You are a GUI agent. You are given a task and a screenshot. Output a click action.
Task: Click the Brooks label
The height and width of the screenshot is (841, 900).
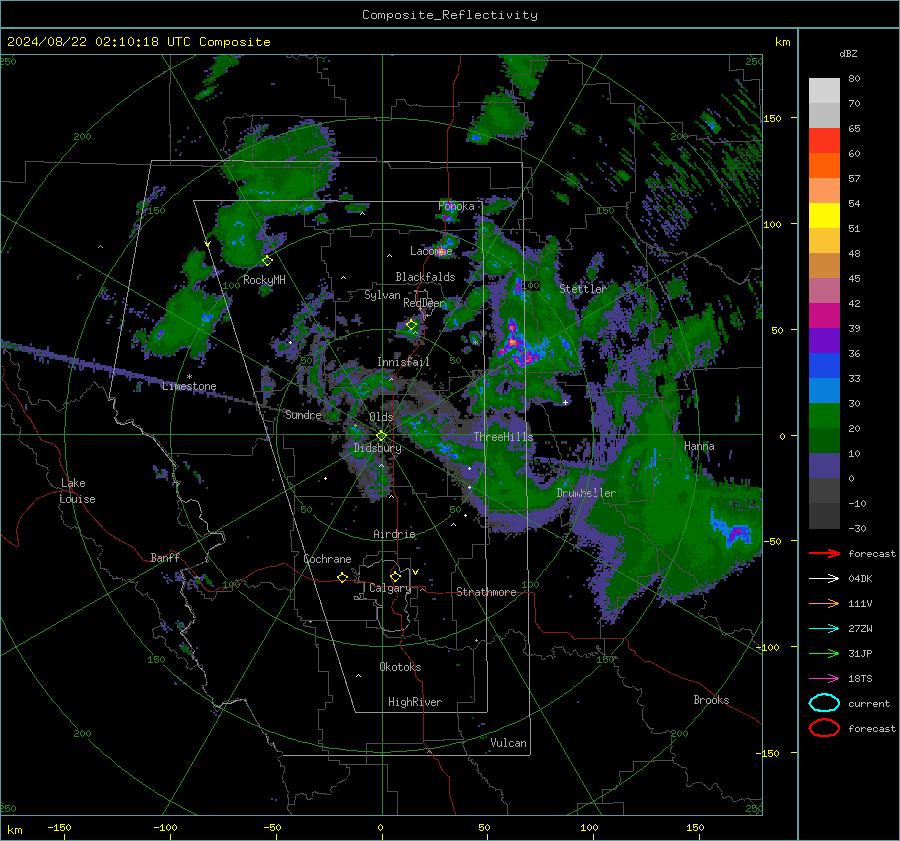(711, 700)
